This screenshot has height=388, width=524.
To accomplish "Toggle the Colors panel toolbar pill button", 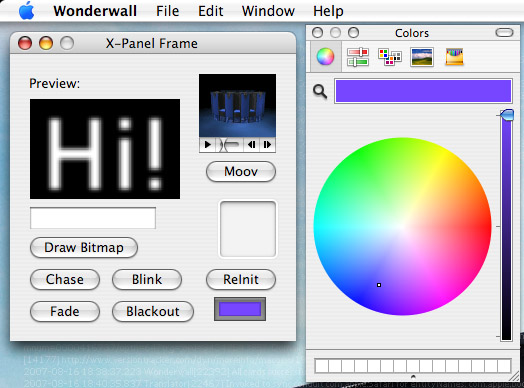I will click(504, 32).
